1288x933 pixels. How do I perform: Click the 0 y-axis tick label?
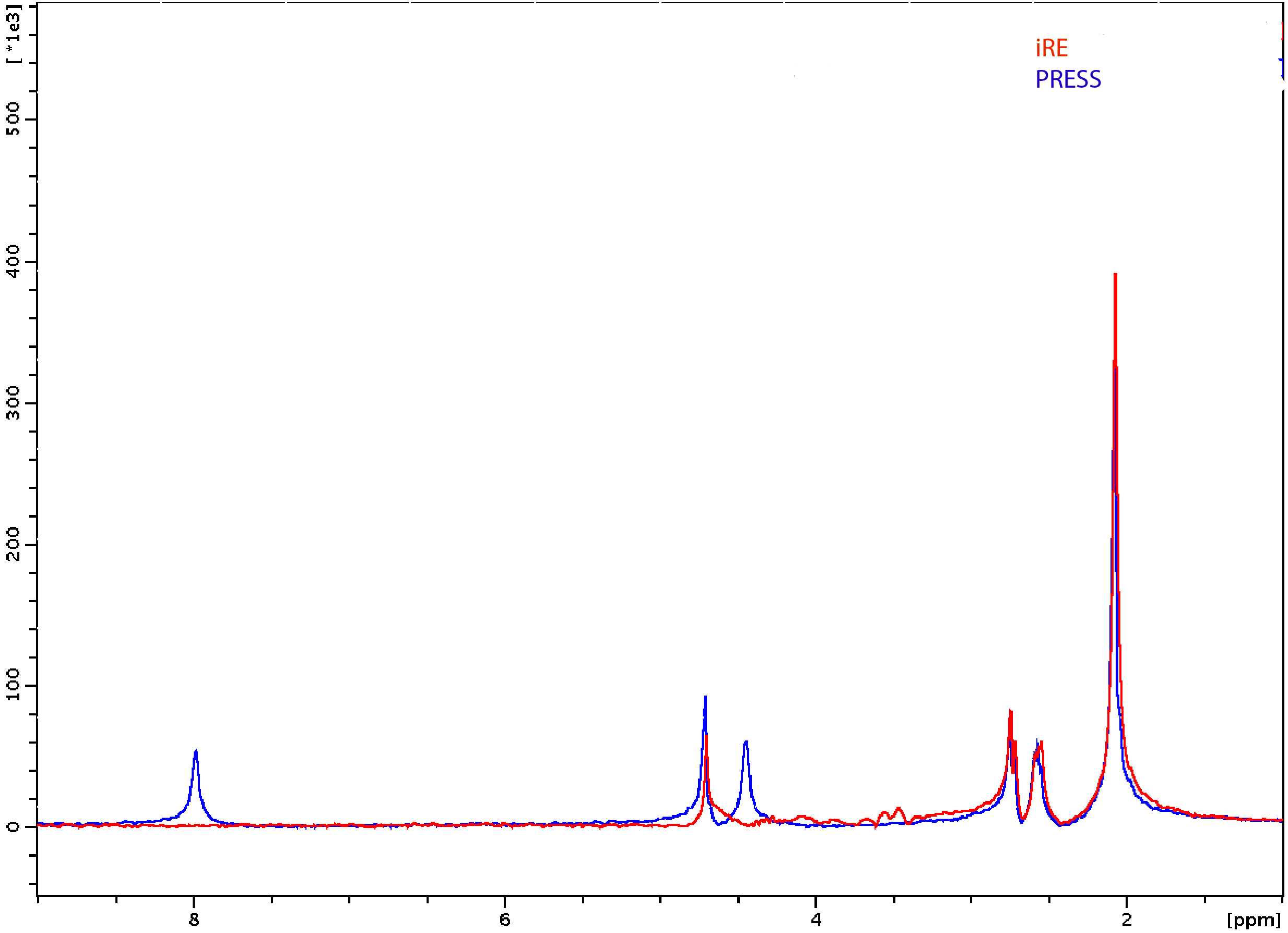tap(13, 827)
